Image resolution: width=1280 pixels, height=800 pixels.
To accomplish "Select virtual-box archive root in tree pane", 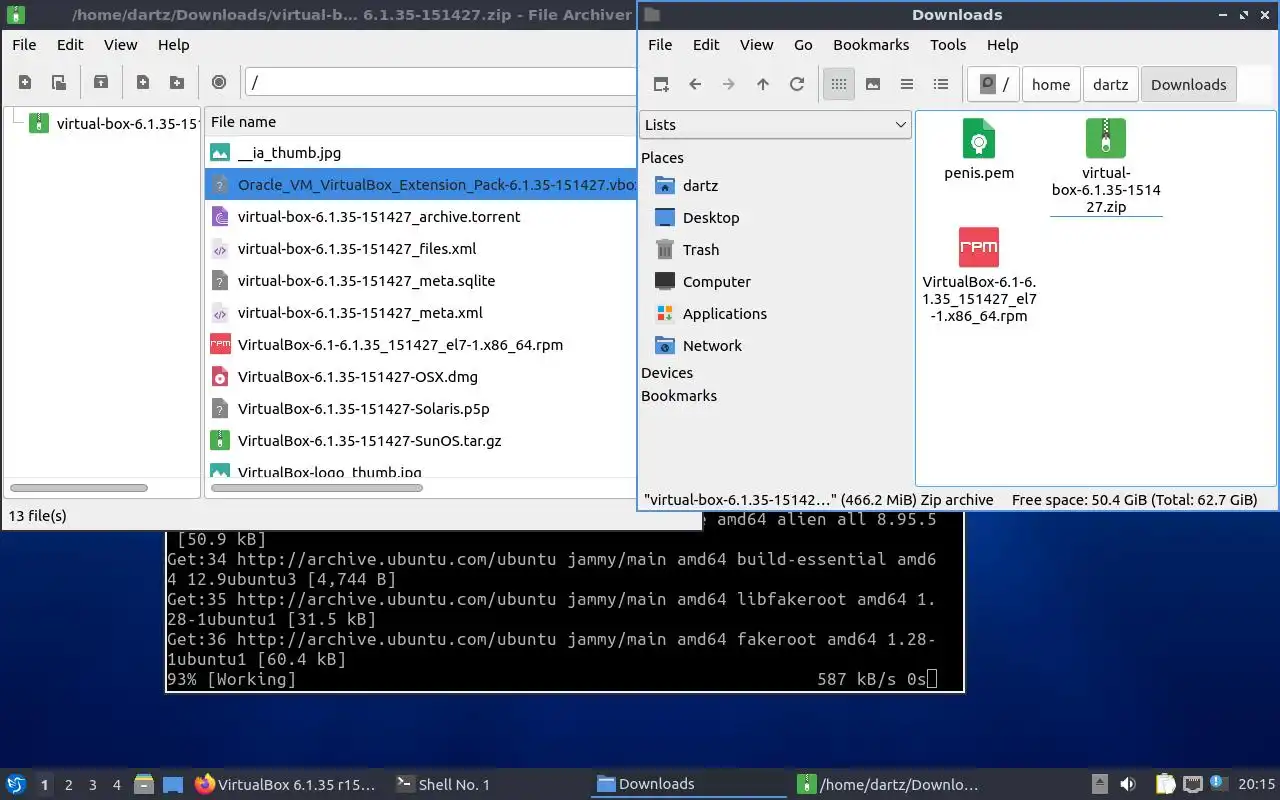I will click(113, 125).
